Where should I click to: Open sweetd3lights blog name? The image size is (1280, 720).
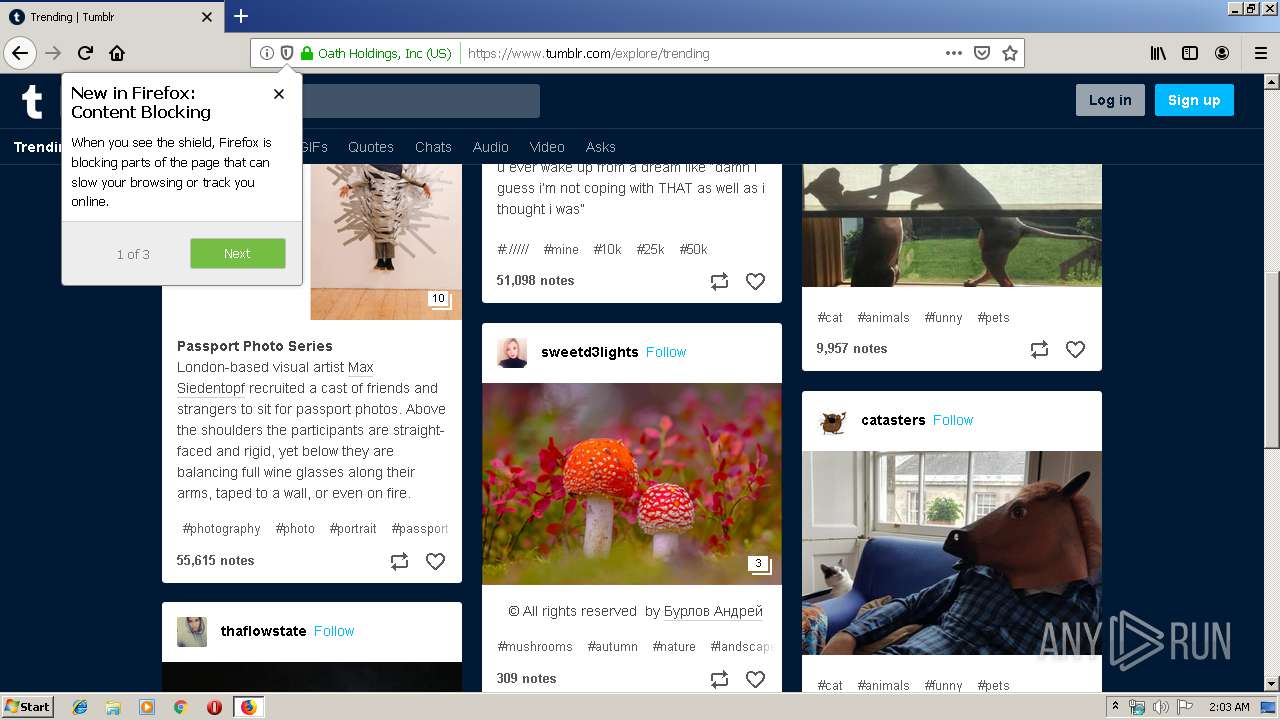click(x=589, y=352)
